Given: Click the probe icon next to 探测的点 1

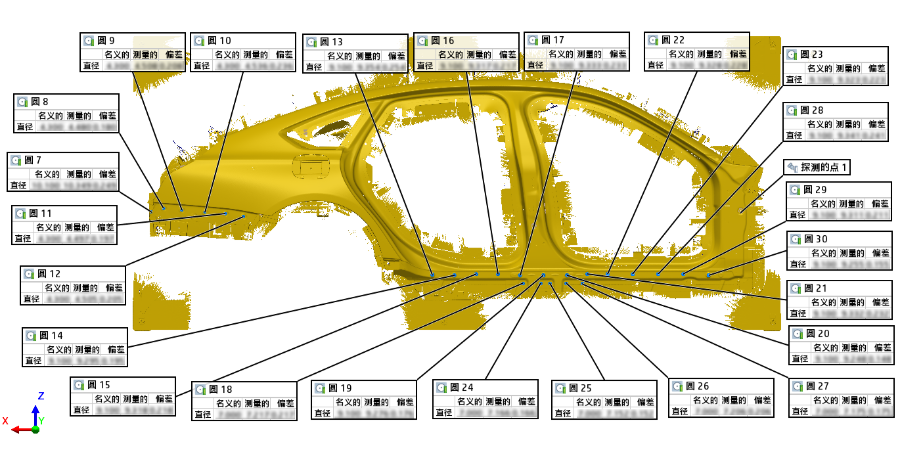Looking at the screenshot, I should pos(792,168).
